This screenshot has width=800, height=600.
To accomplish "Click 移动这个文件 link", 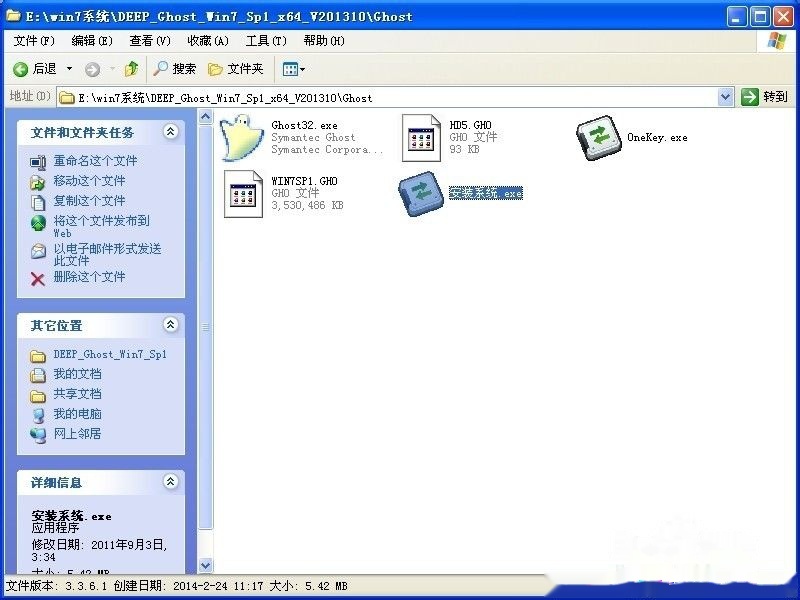I will (x=89, y=181).
